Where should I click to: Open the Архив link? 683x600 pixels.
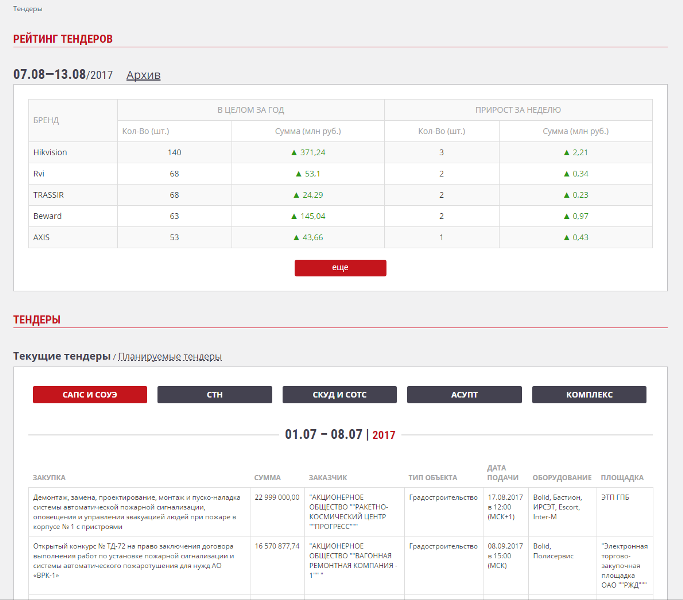(x=143, y=75)
